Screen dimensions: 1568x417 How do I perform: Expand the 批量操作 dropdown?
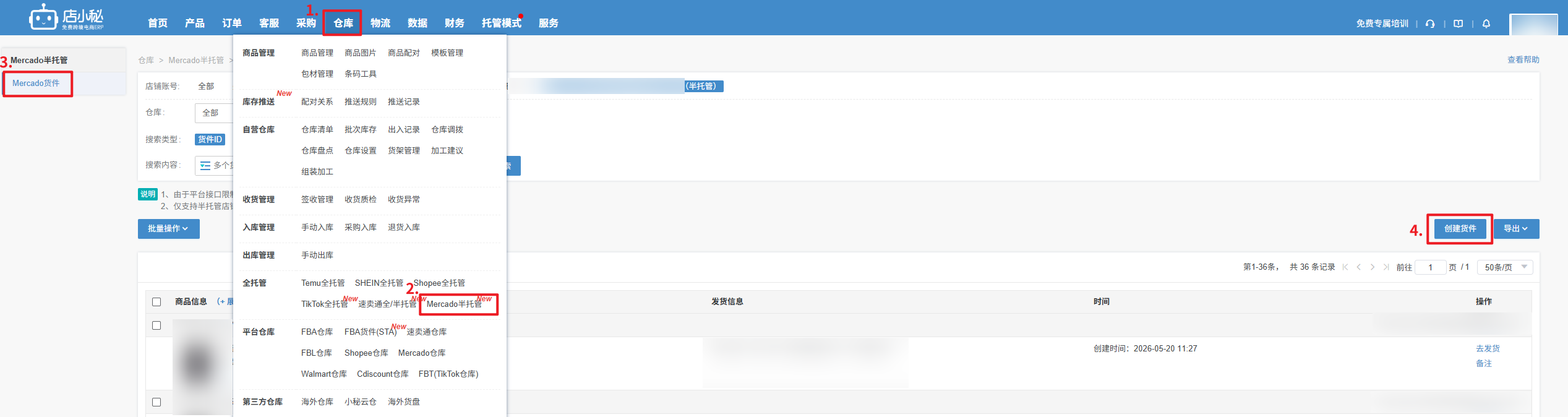(168, 229)
